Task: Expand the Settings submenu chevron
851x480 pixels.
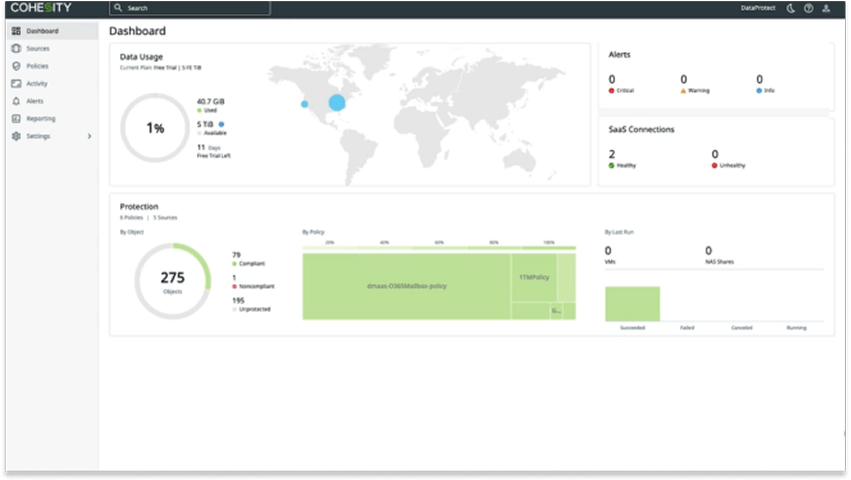Action: [x=89, y=136]
